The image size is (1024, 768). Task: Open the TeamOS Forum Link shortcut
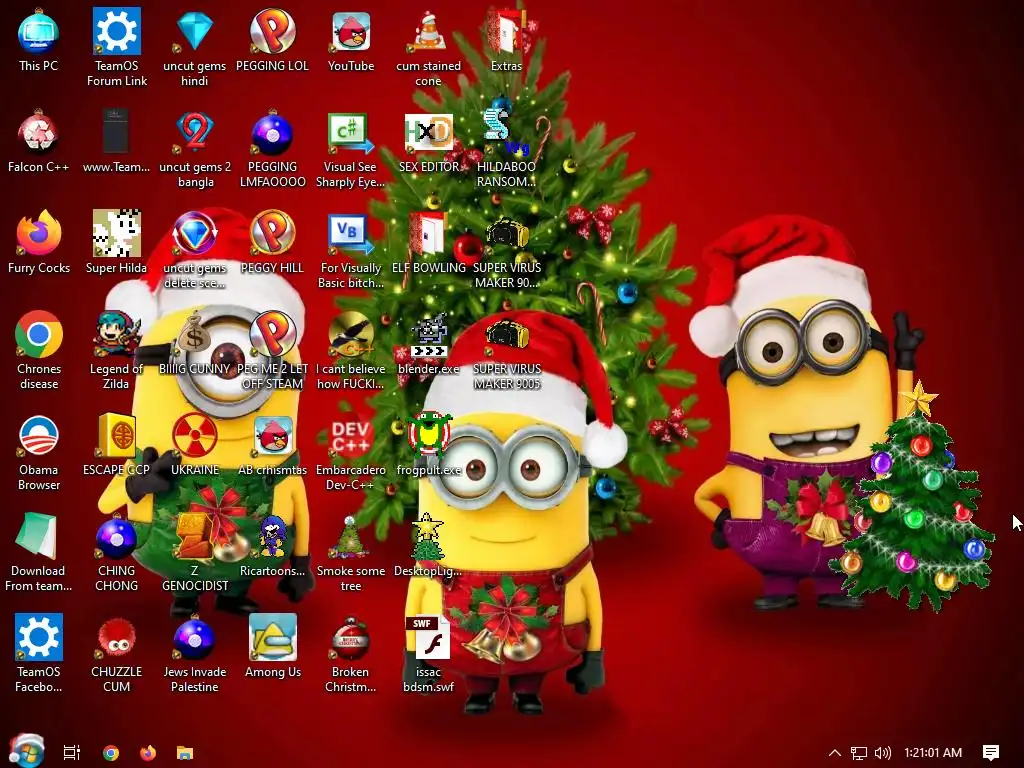coord(116,47)
